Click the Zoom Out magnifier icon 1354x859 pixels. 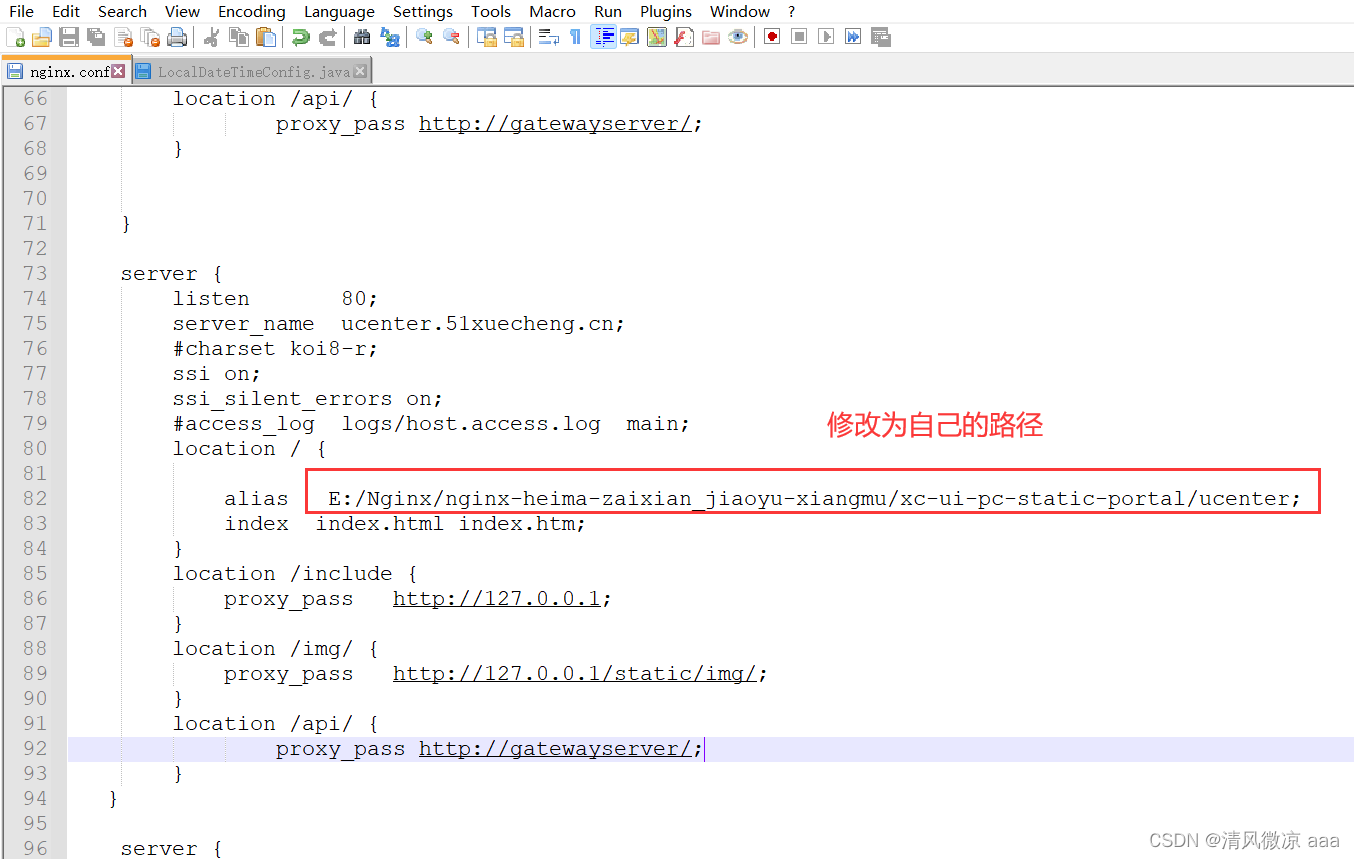pos(451,38)
